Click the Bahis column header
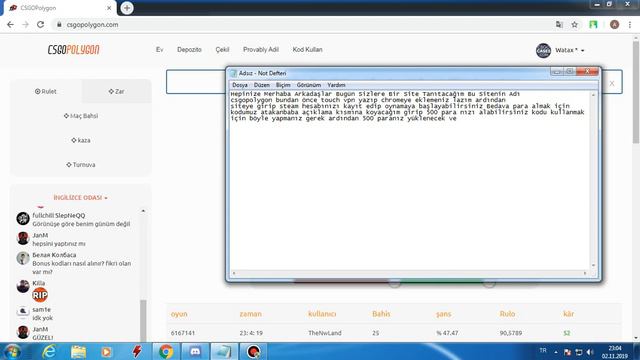 [x=381, y=314]
